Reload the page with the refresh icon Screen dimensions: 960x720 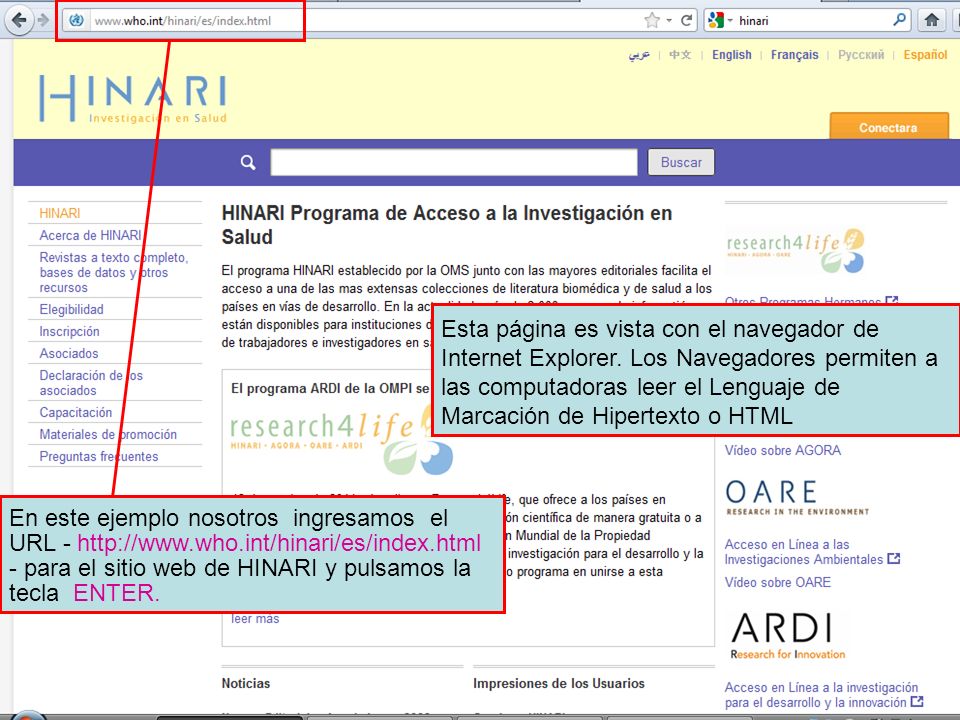tap(686, 20)
